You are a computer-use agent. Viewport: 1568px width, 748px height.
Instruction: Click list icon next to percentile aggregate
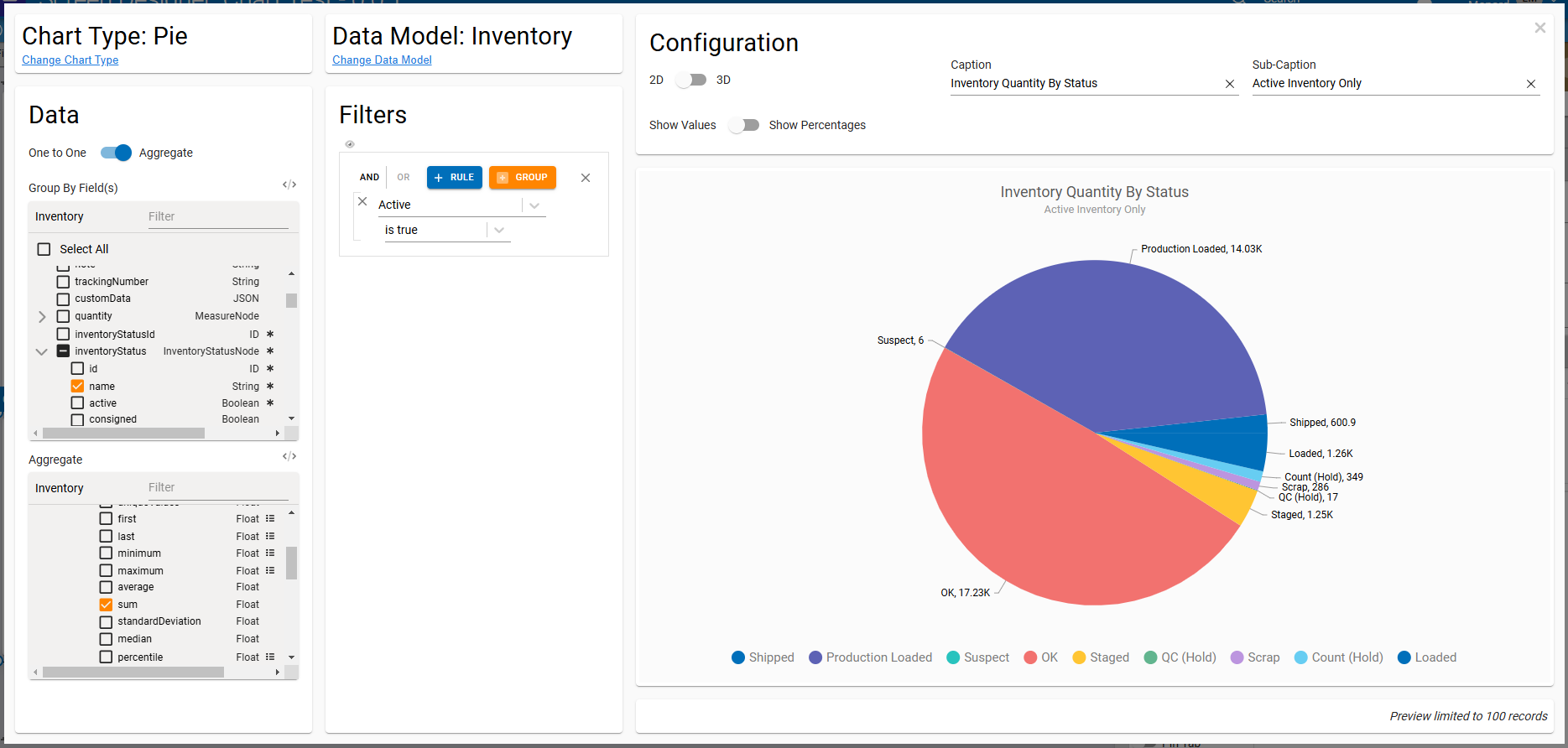click(x=270, y=657)
